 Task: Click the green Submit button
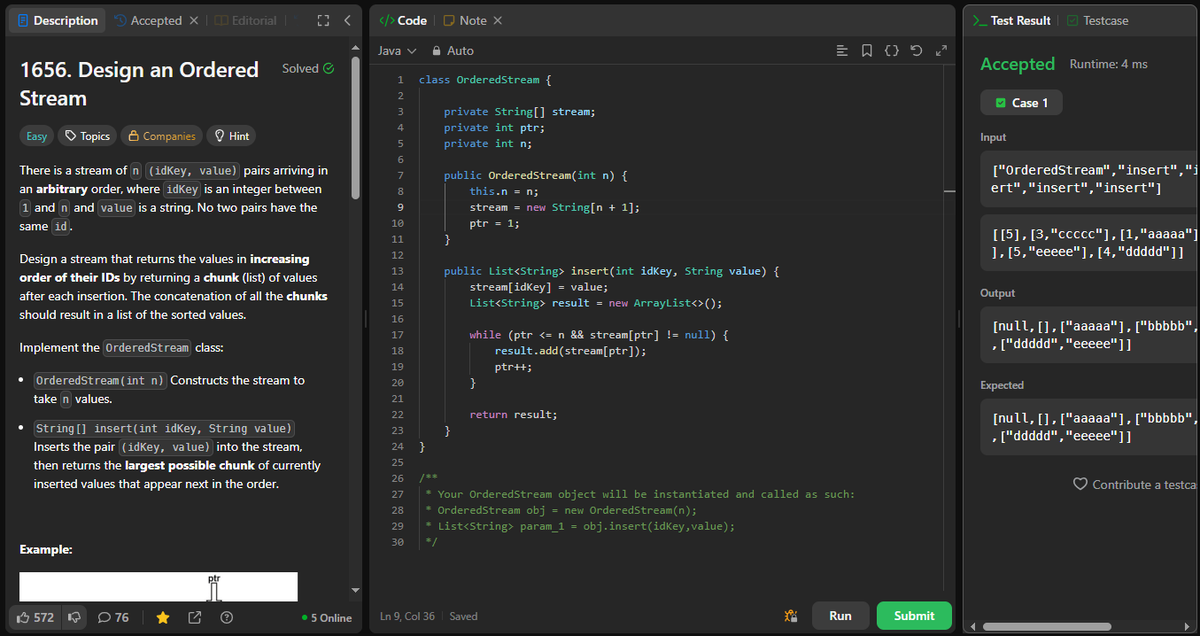(x=914, y=616)
